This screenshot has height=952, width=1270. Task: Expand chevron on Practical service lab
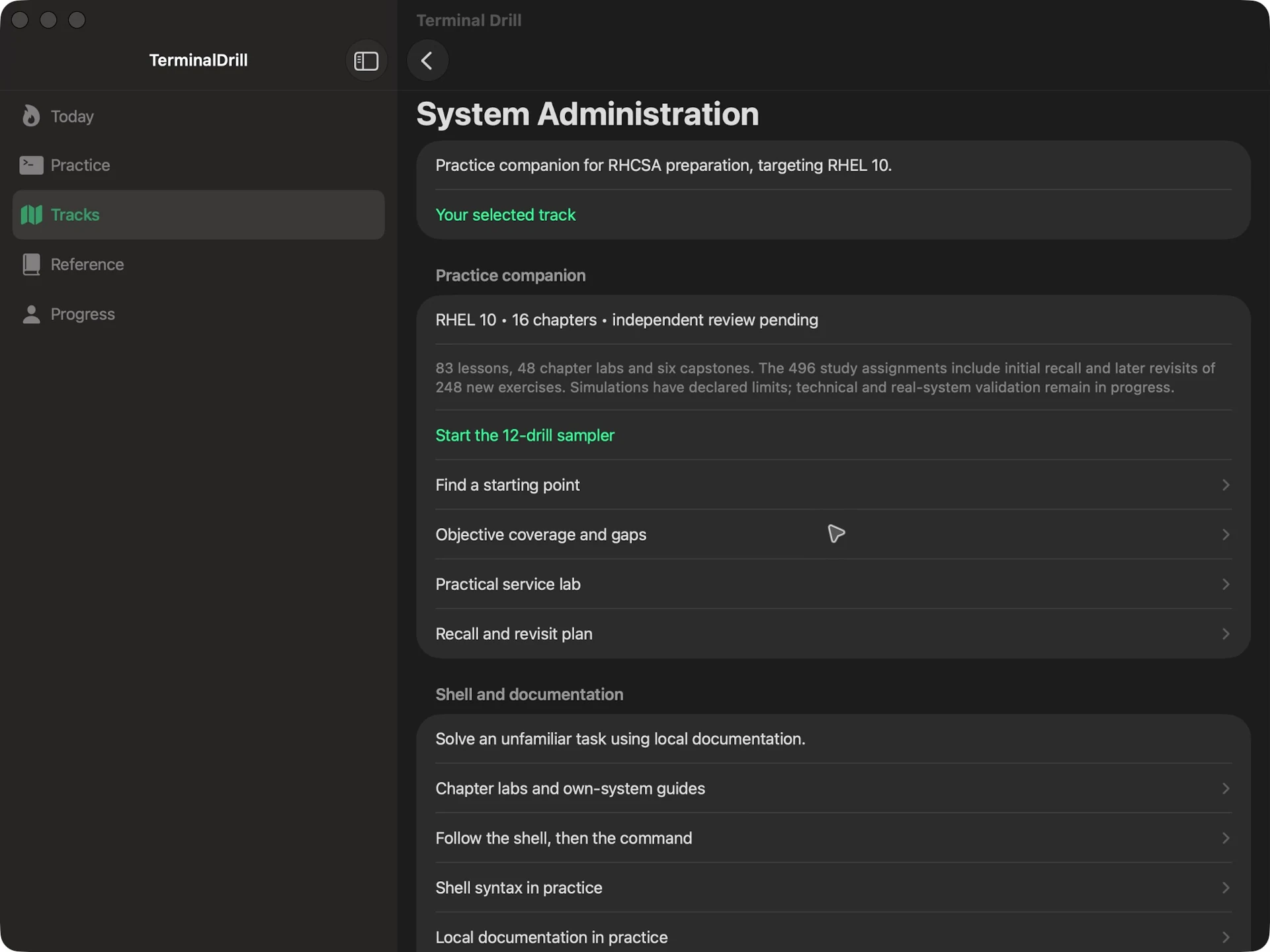[1226, 584]
